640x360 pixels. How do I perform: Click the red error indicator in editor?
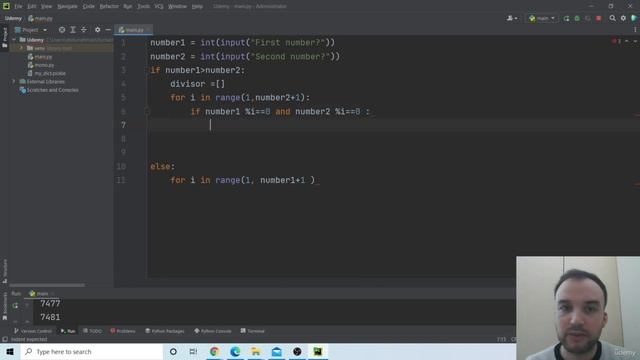pos(616,41)
